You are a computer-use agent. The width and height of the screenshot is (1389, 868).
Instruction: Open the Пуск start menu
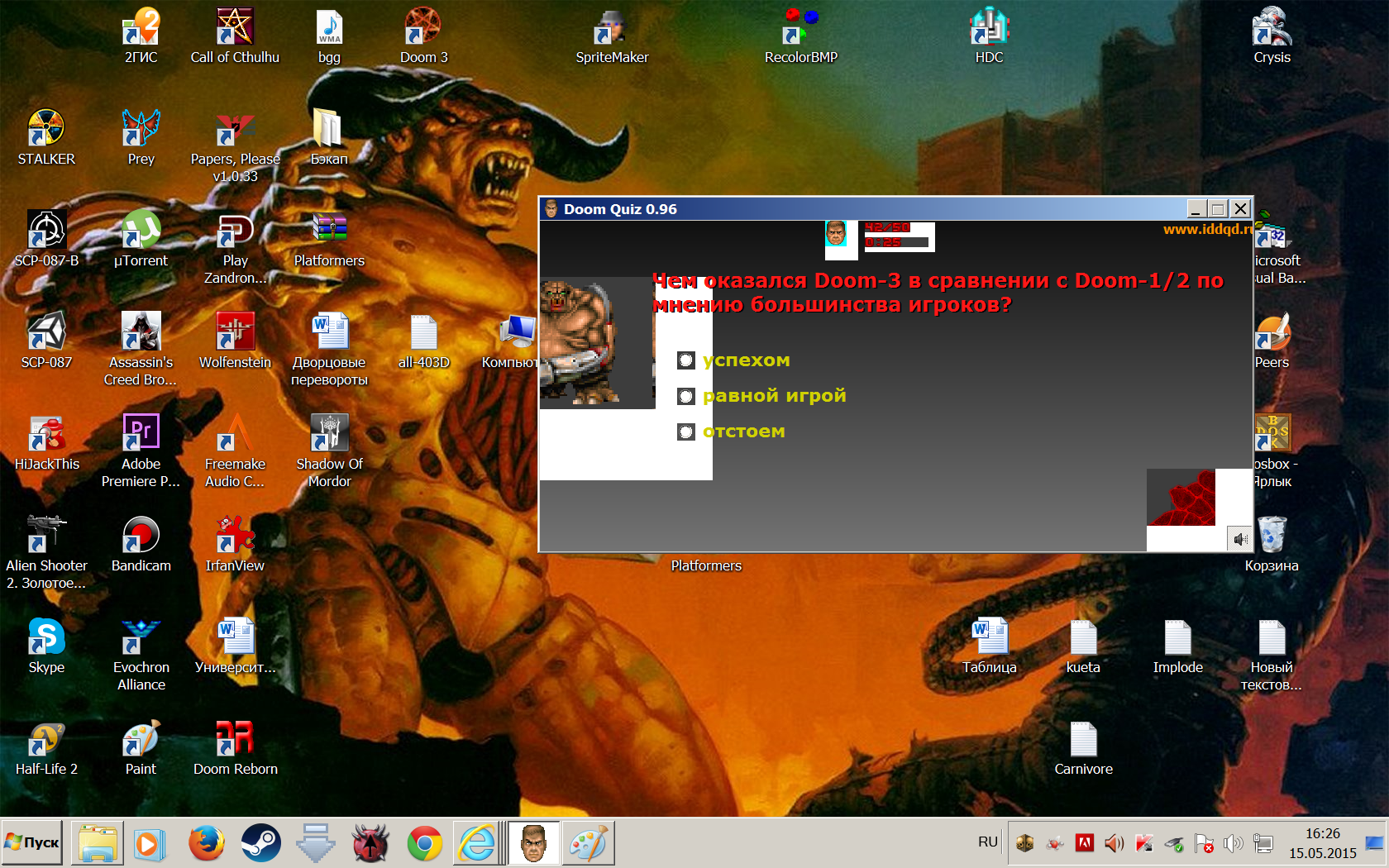32,842
